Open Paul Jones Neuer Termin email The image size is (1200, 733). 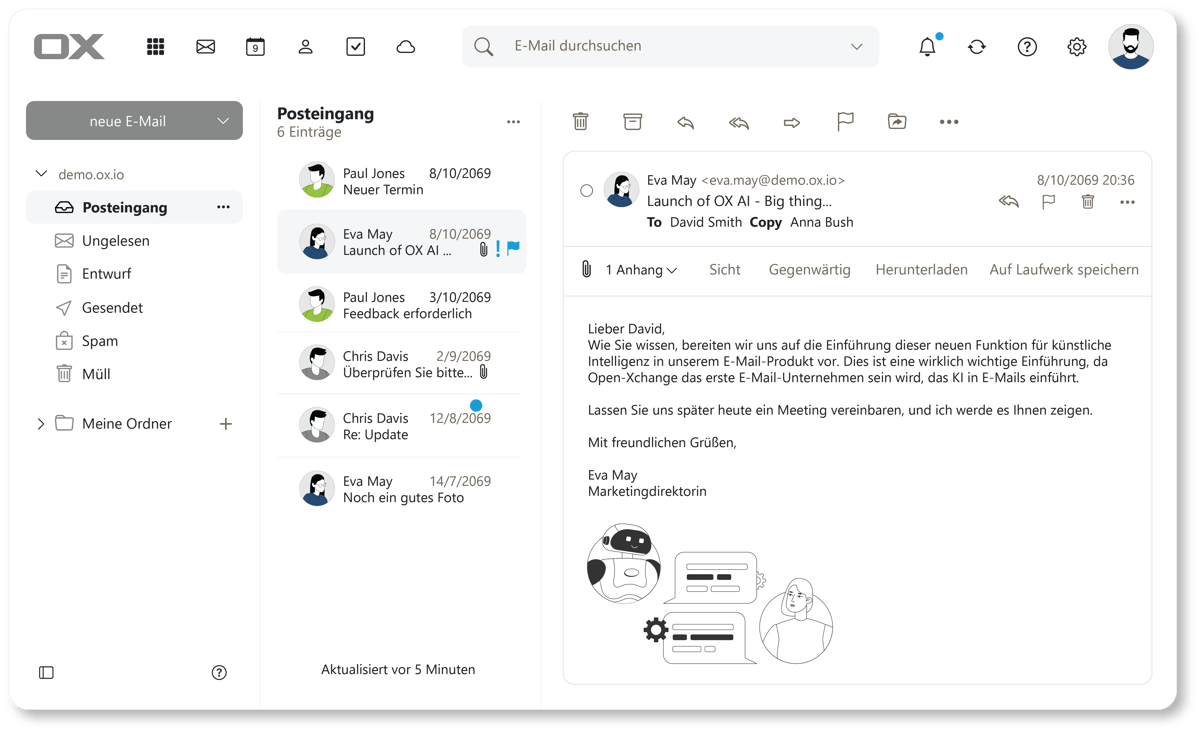coord(400,181)
